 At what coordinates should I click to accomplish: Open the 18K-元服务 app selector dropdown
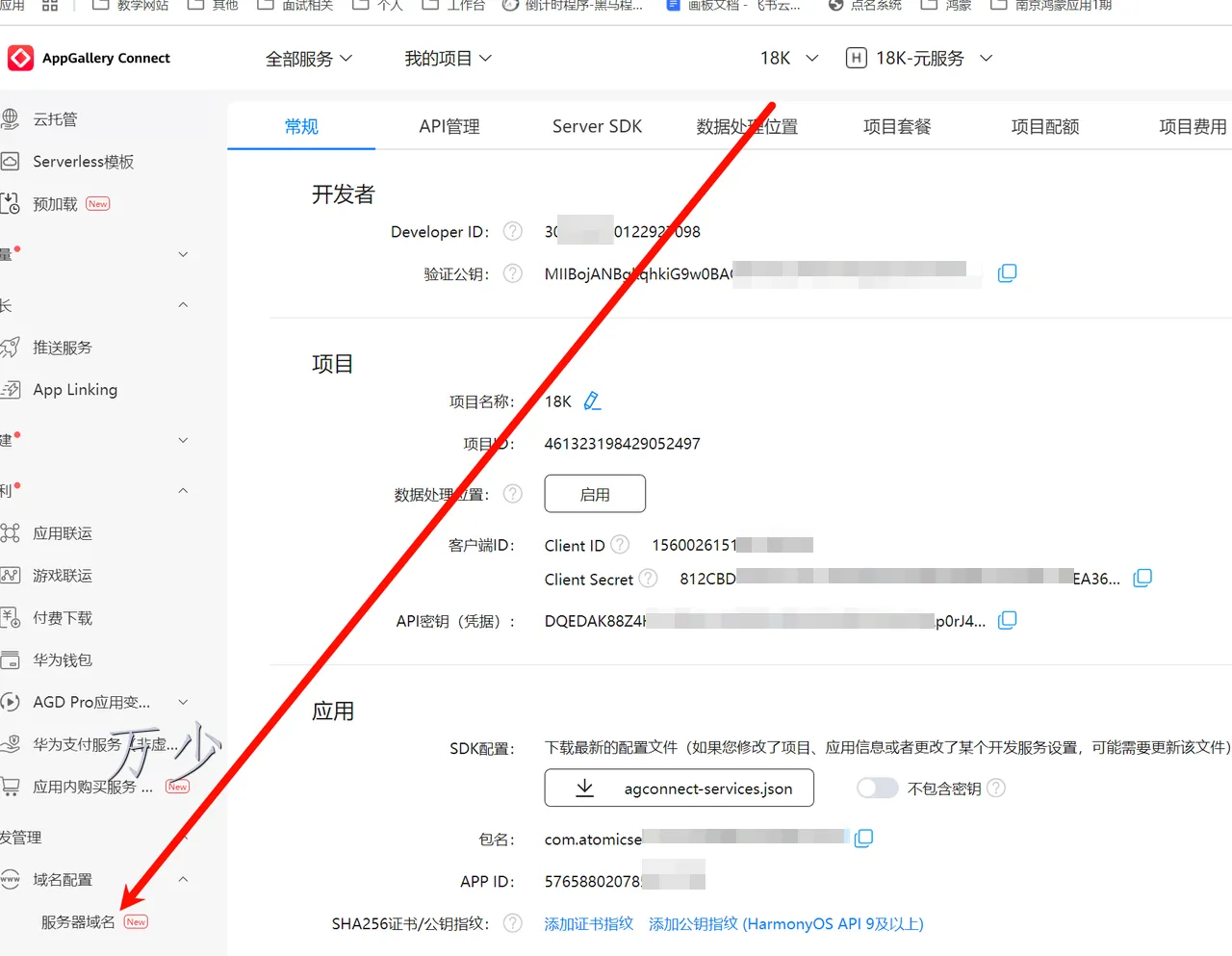(x=919, y=59)
